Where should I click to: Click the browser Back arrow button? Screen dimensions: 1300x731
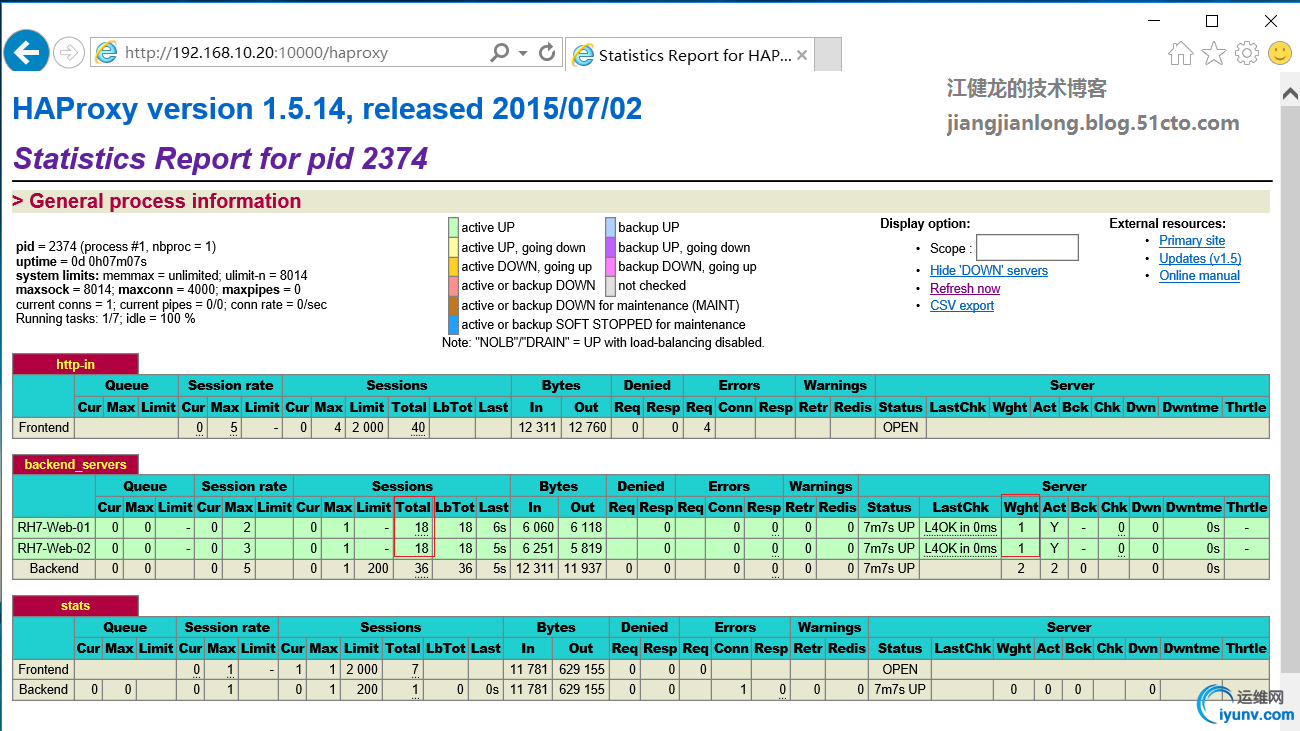(x=27, y=52)
